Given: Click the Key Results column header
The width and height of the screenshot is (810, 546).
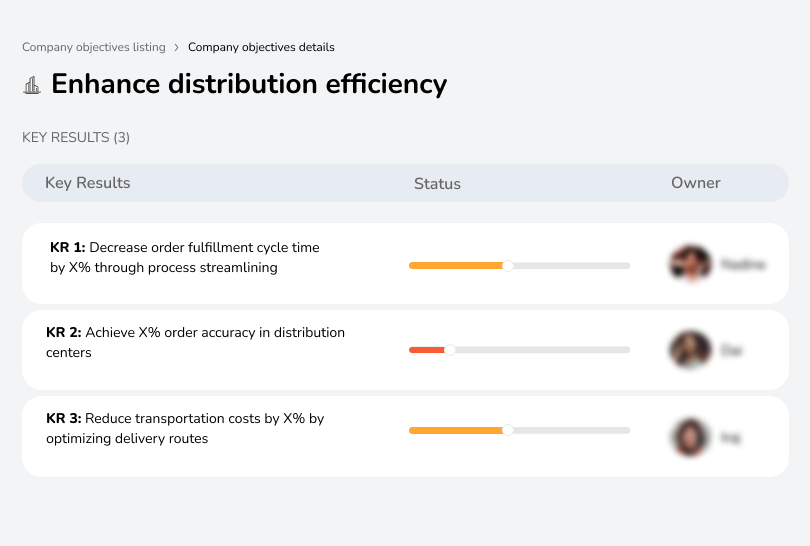Looking at the screenshot, I should (x=87, y=183).
